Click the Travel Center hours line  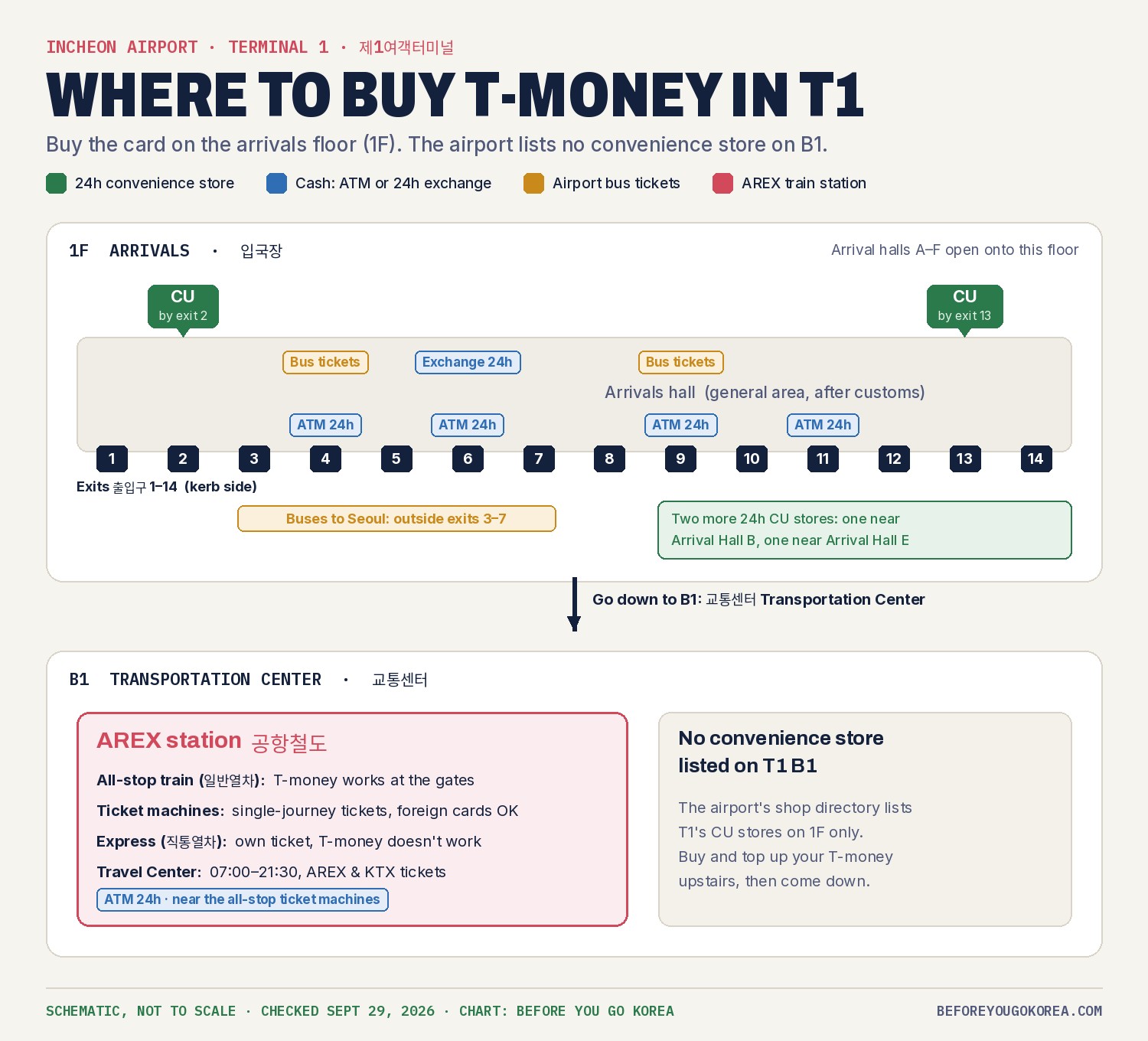[271, 872]
